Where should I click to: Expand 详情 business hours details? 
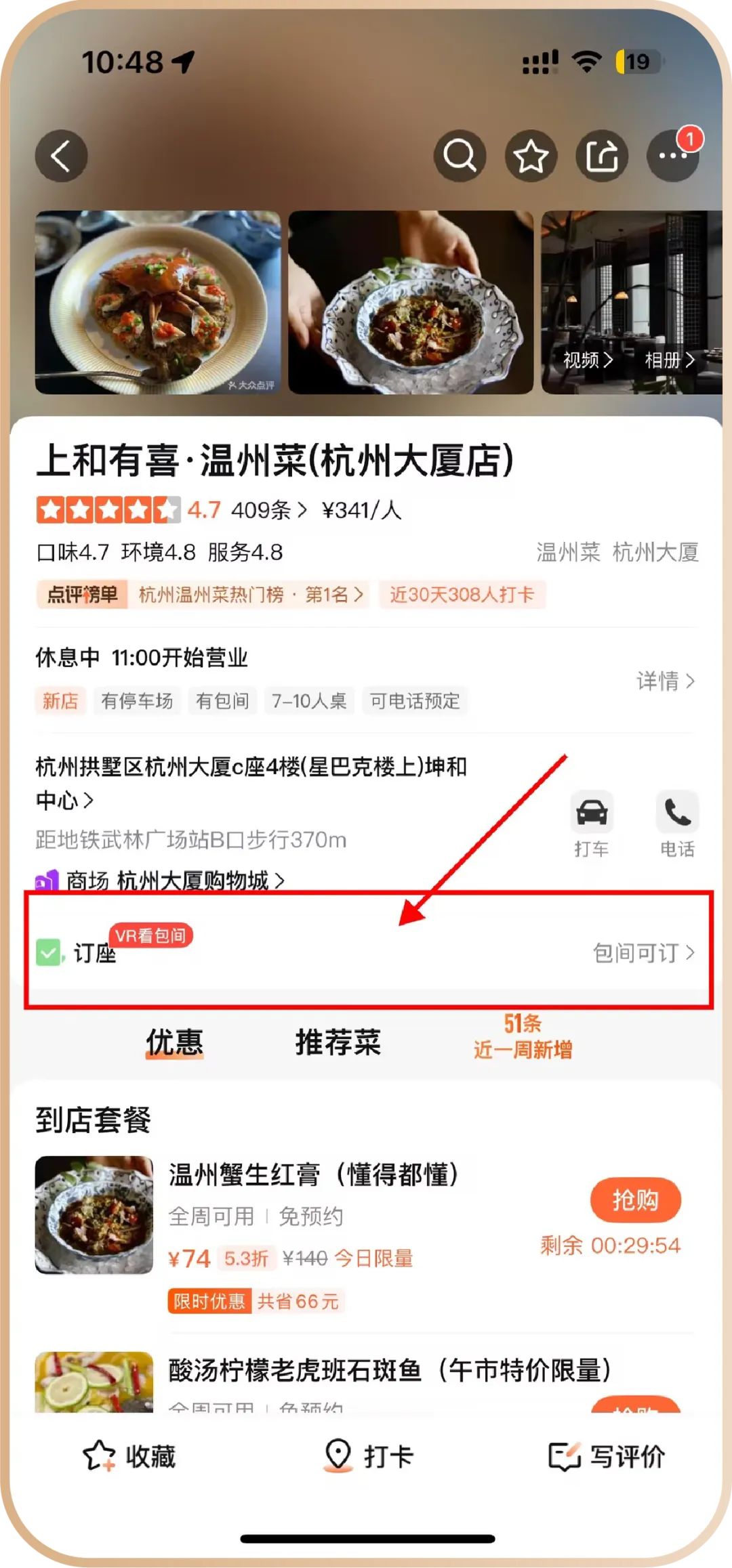[666, 681]
